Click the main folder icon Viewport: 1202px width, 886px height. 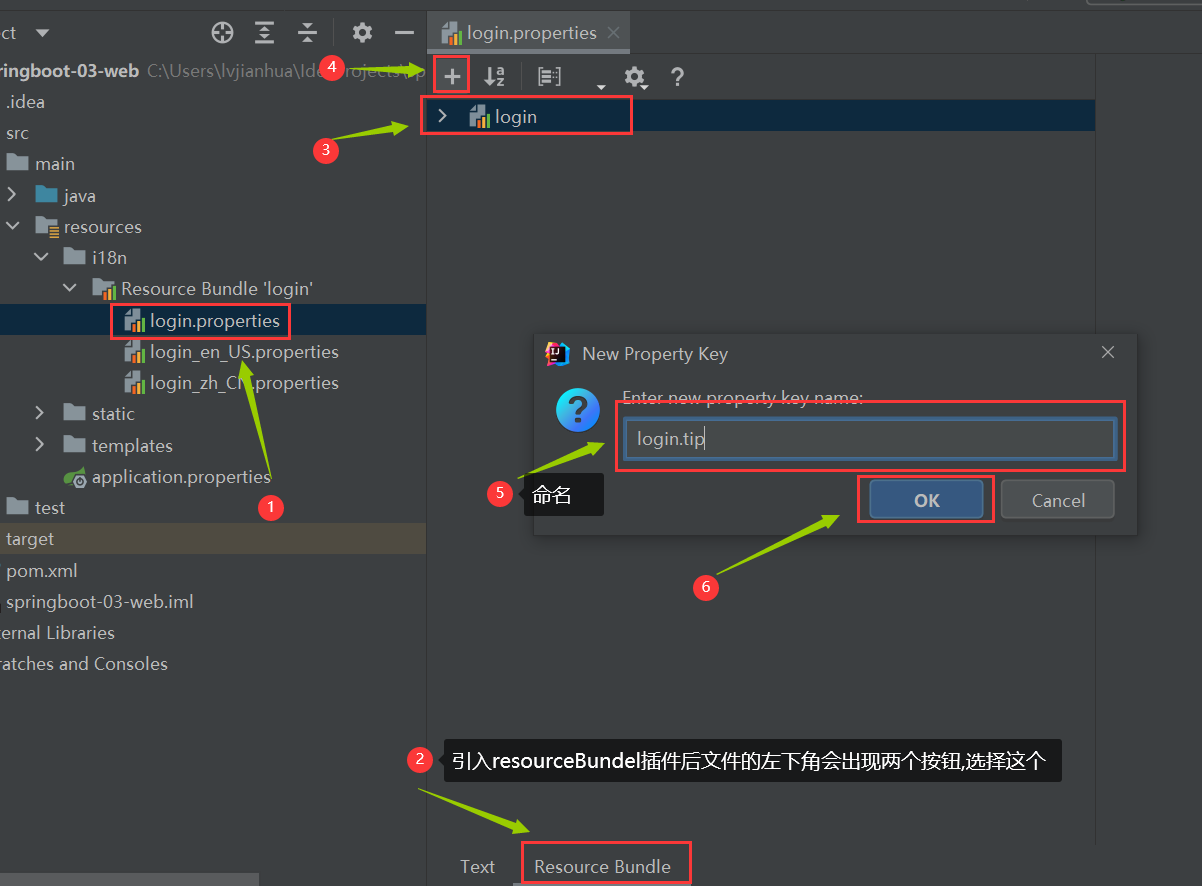click(17, 163)
